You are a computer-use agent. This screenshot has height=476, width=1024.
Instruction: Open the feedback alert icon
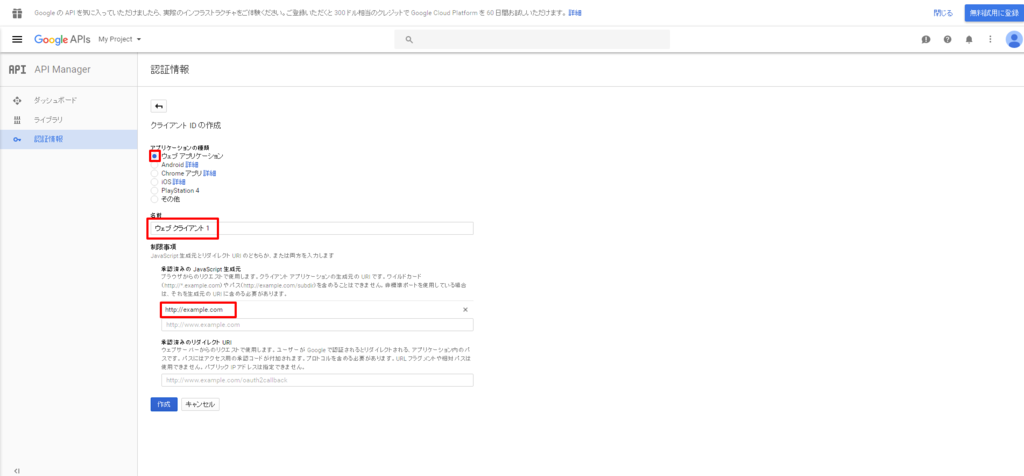tap(925, 39)
